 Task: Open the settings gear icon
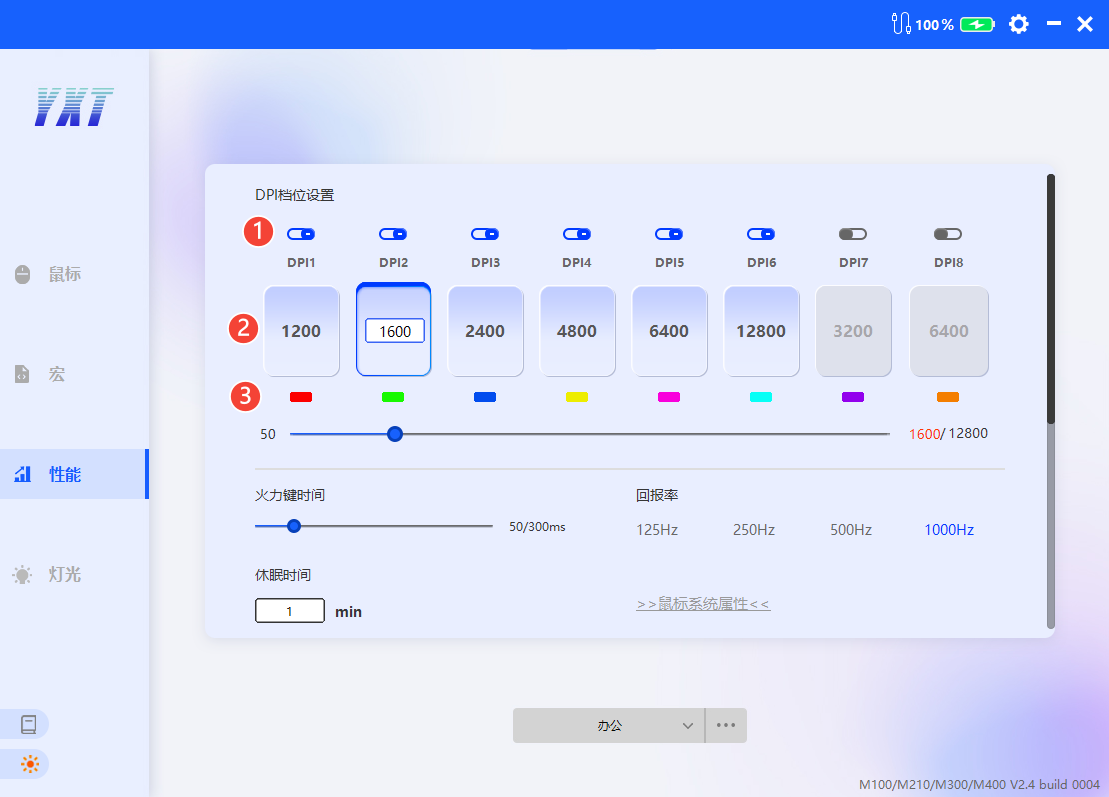pyautogui.click(x=1018, y=24)
